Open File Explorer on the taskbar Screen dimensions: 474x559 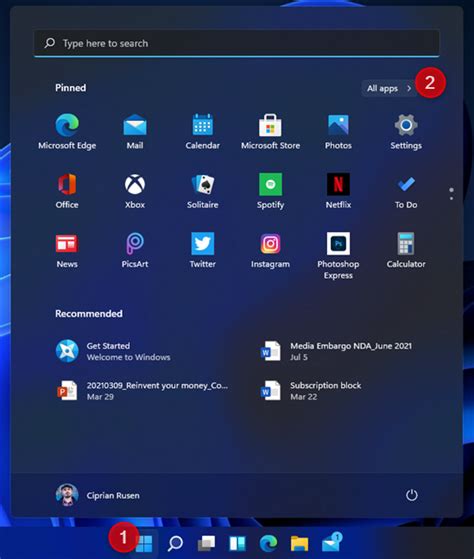point(299,543)
